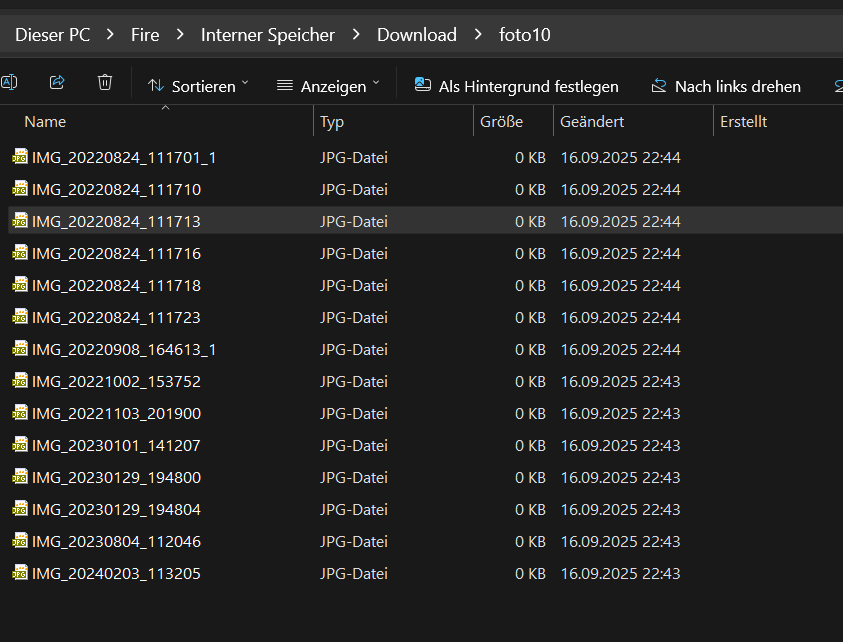Screen dimensions: 843x642
Task: Sort by Geändert column header
Action: (592, 122)
